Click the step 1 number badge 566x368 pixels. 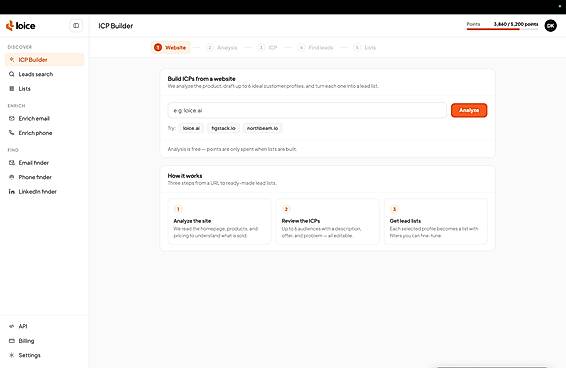[178, 209]
